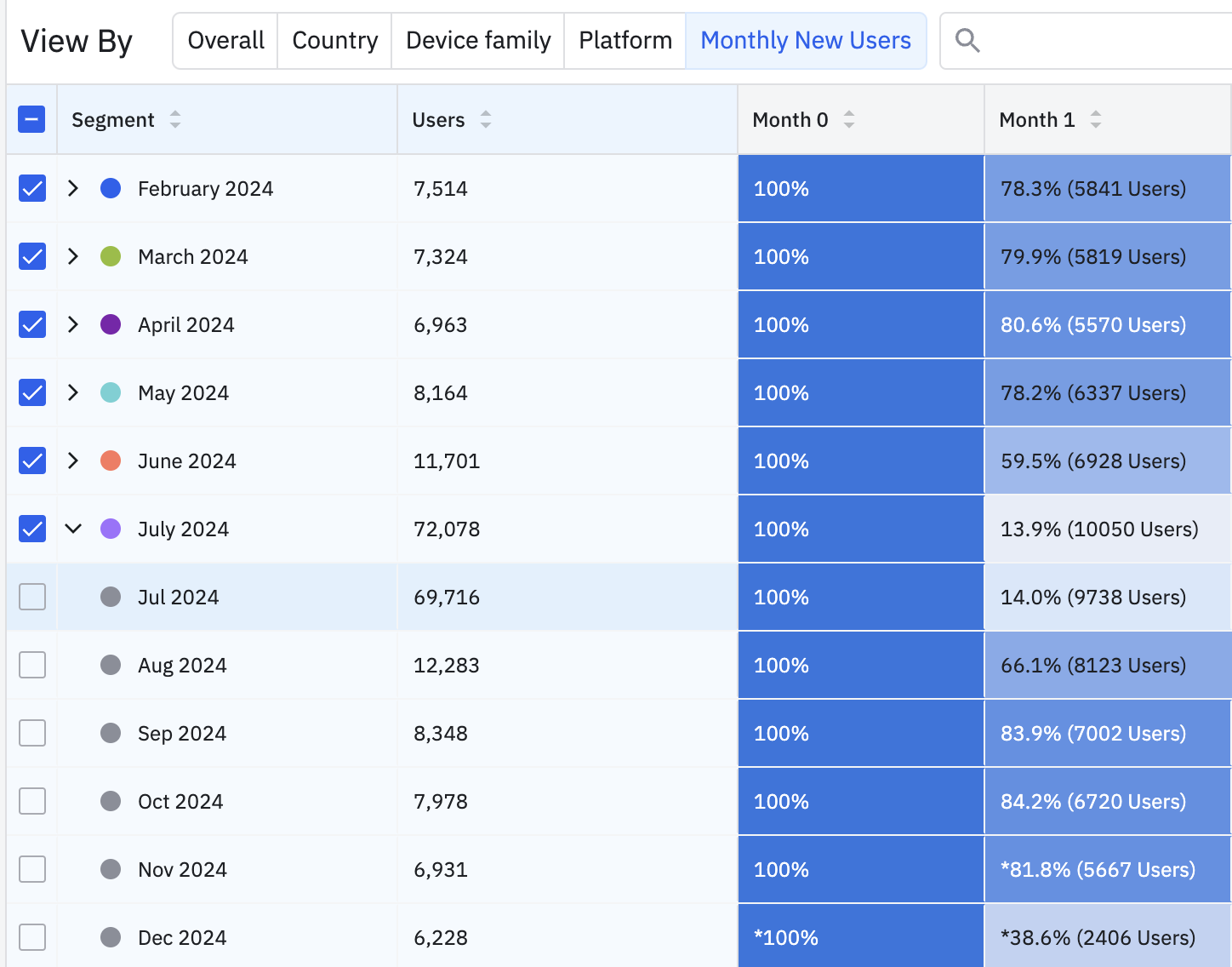Click the April 2024 purple color dot
This screenshot has width=1232, height=967.
pyautogui.click(x=111, y=324)
